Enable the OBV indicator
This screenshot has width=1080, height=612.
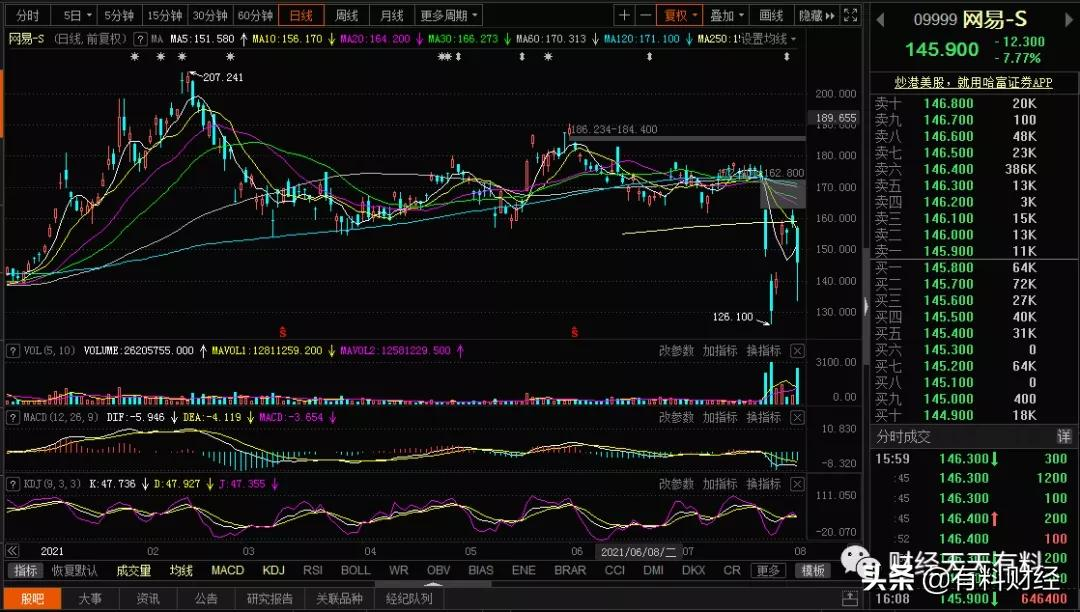[x=438, y=571]
